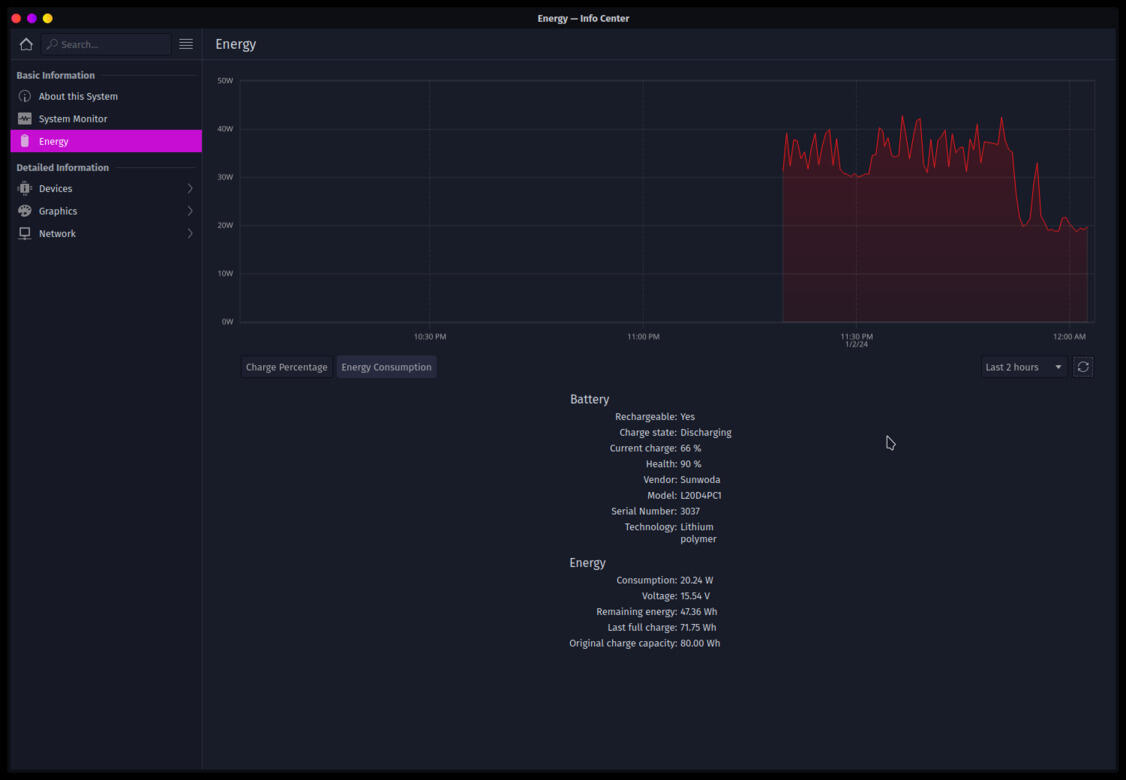Click the 12:00 AM axis label

click(x=1069, y=336)
